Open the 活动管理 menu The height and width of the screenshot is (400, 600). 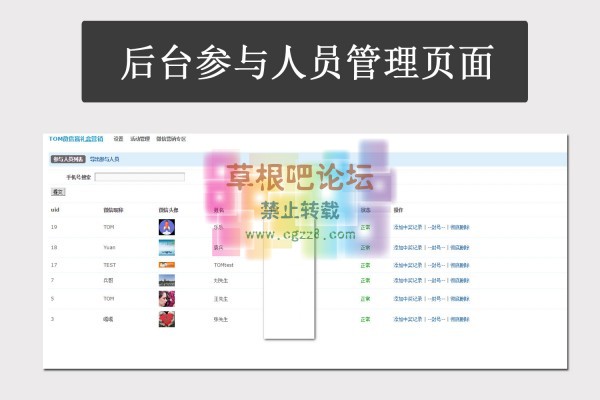140,139
